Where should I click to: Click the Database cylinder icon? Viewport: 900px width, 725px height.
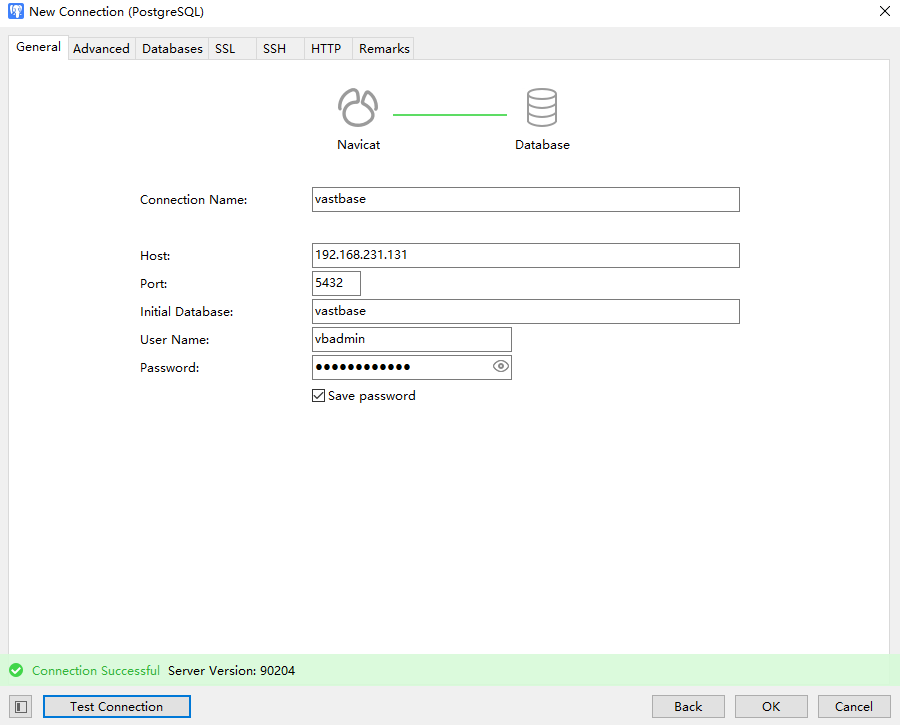(542, 107)
